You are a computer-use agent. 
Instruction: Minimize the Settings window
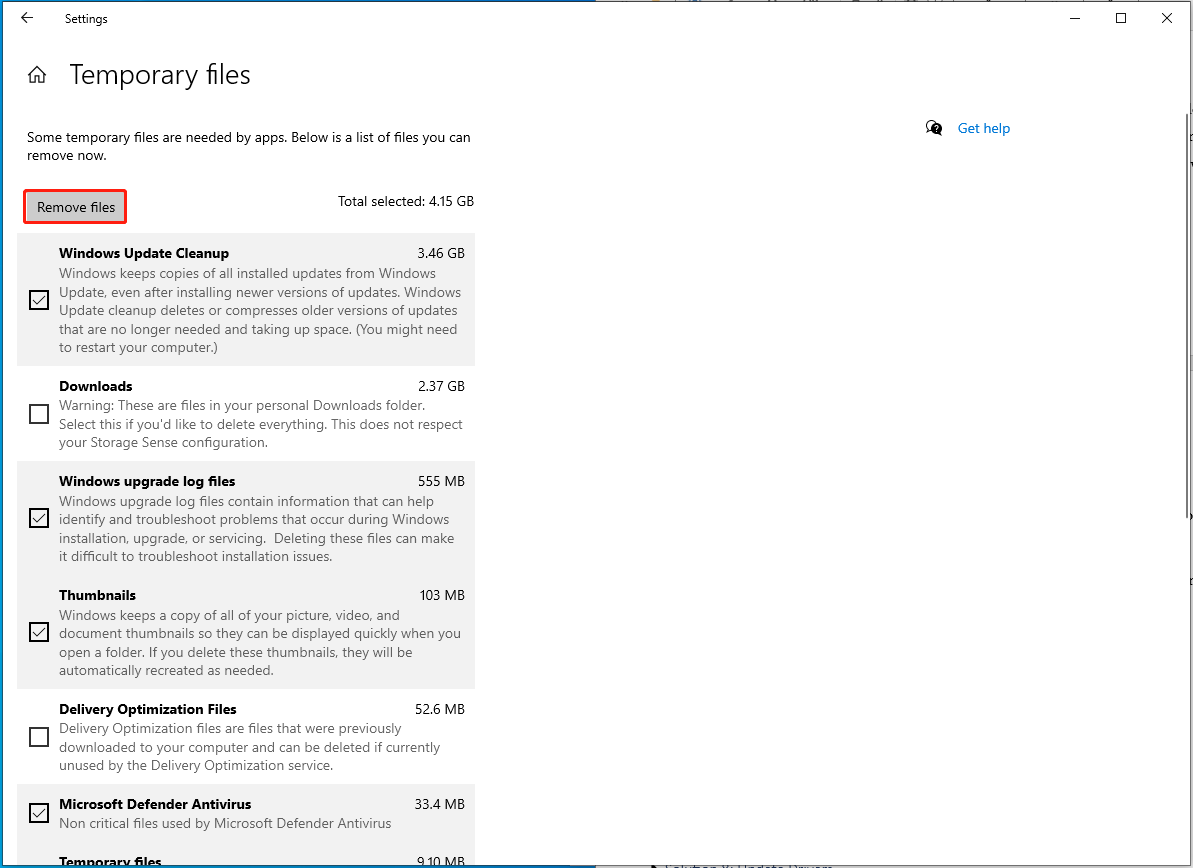tap(1074, 18)
